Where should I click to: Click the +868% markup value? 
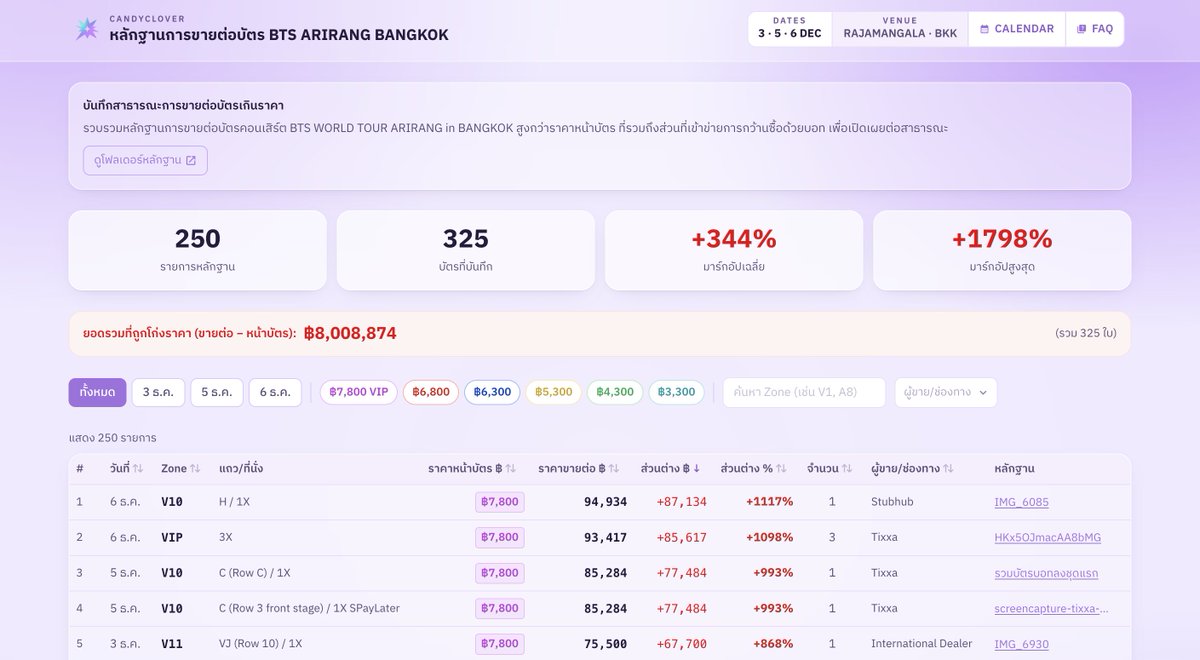tap(773, 644)
